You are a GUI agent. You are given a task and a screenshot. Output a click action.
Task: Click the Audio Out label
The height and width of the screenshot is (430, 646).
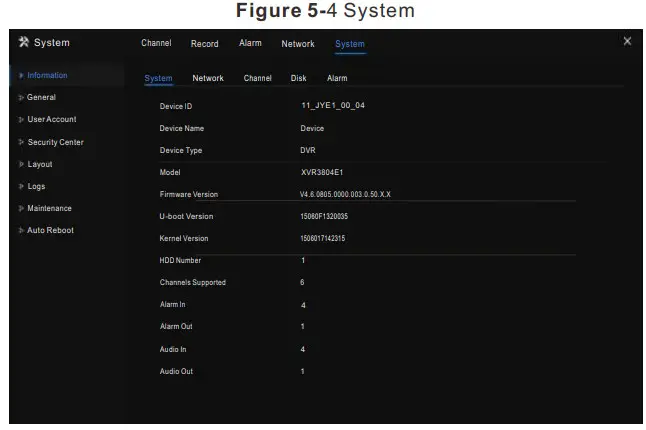[x=176, y=371]
